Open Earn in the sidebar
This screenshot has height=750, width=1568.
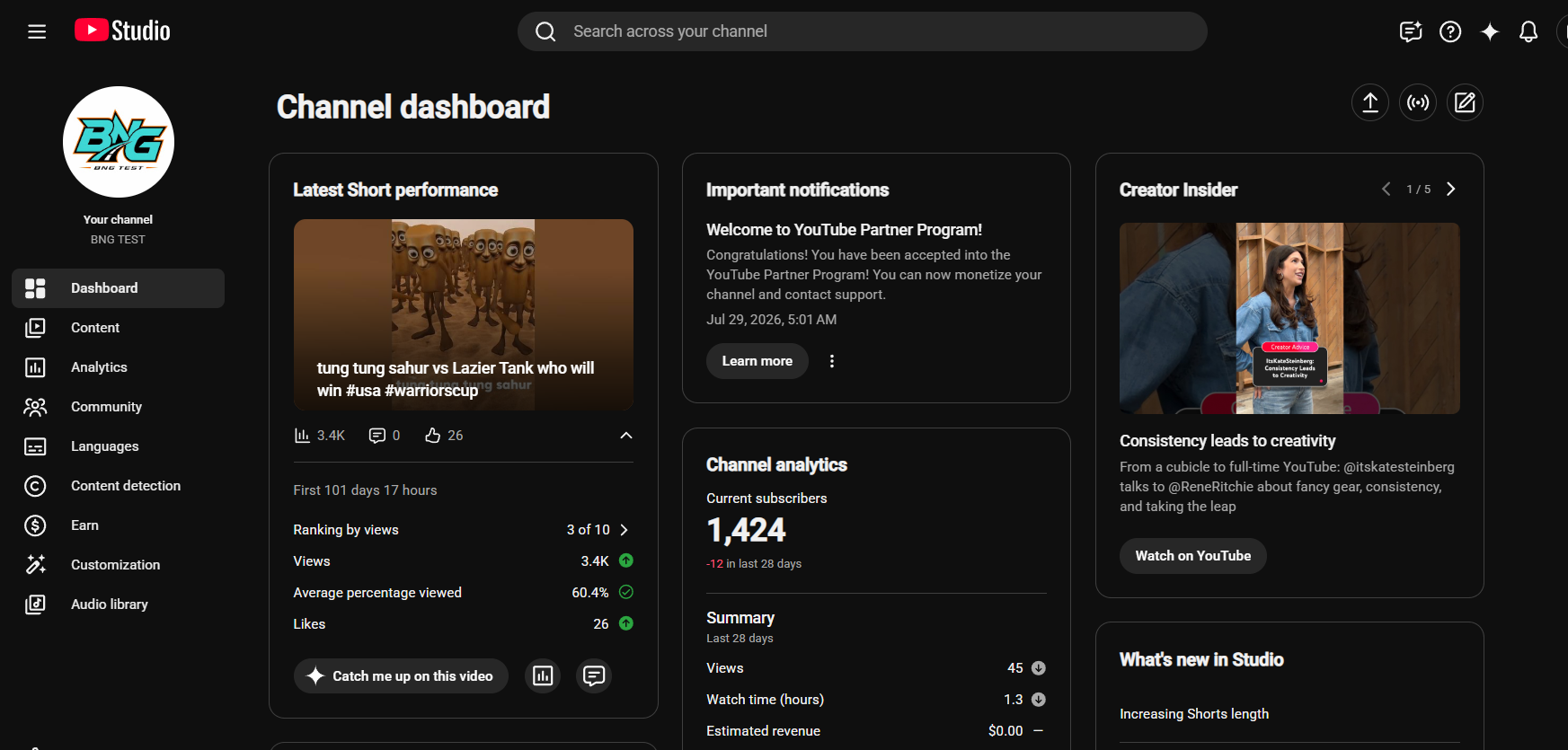click(119, 525)
